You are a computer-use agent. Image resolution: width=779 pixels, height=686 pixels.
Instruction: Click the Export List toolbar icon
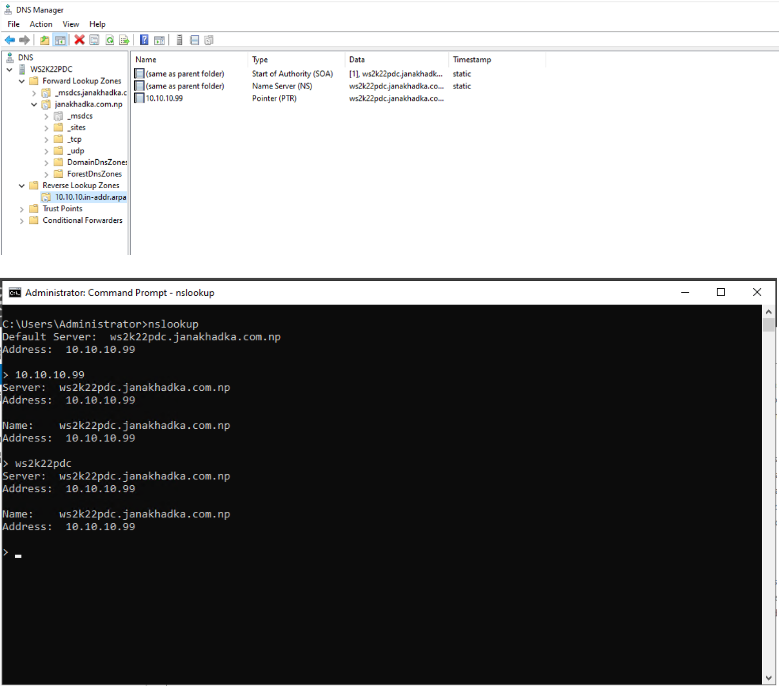point(124,40)
